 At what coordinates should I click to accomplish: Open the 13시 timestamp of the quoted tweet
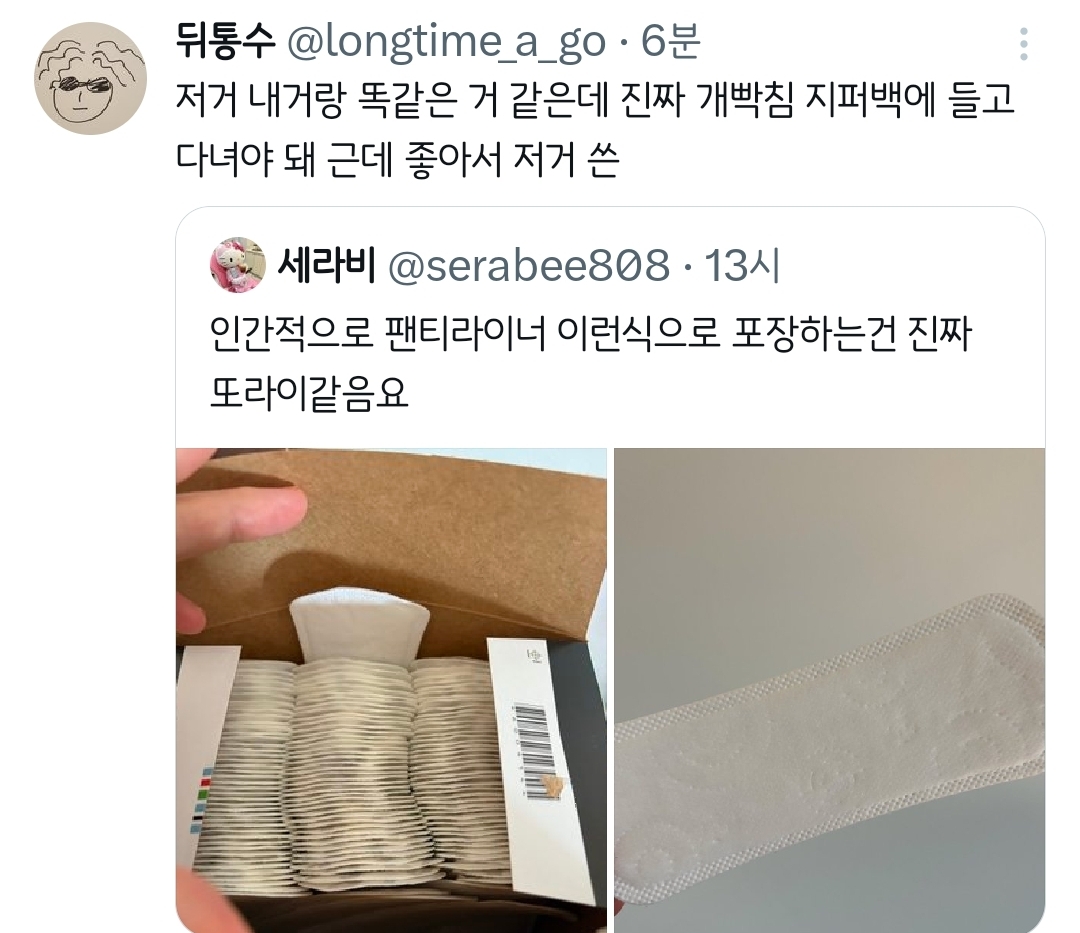point(743,265)
